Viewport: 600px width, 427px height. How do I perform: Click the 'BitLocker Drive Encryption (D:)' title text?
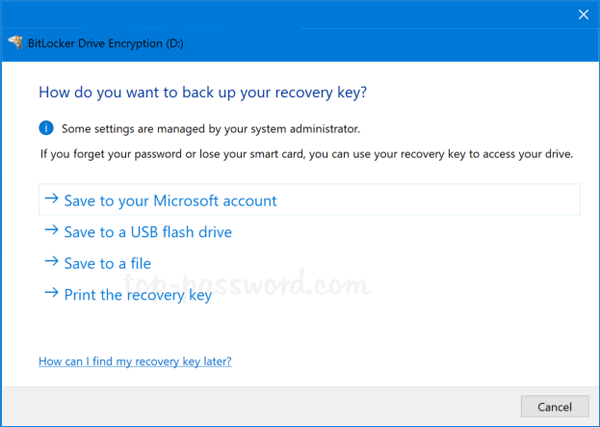click(x=98, y=43)
